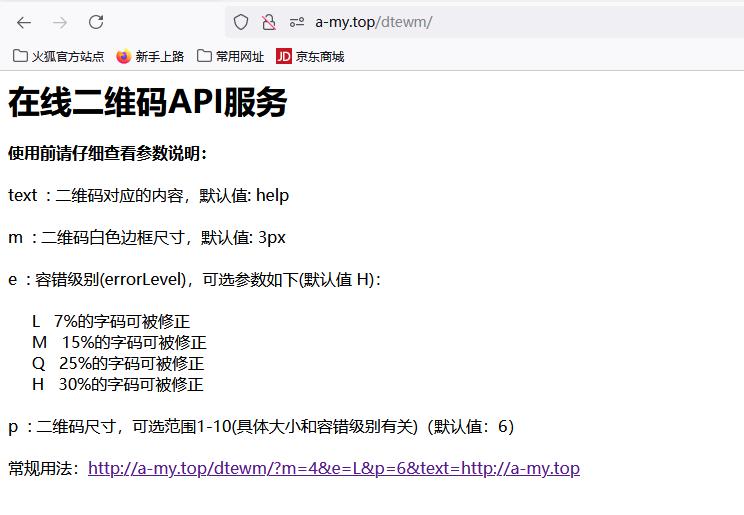The height and width of the screenshot is (515, 744).
Task: Click the bold text 使用前请仔细查看参数说明
Action: (107, 153)
